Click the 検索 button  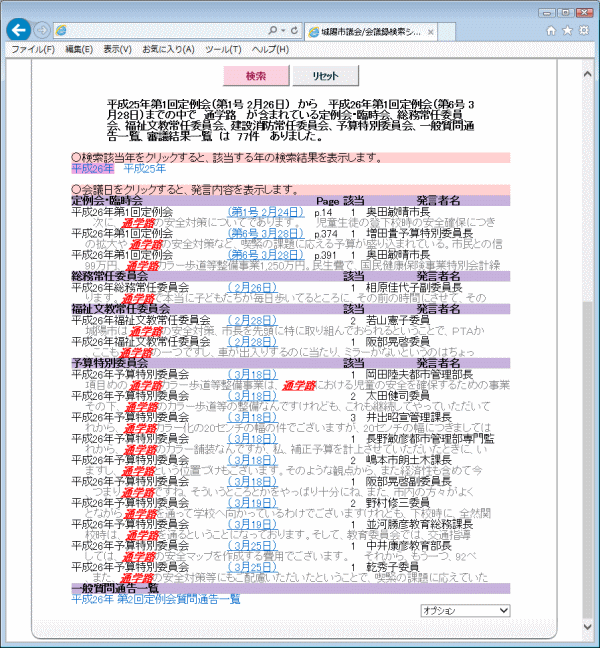tap(256, 76)
